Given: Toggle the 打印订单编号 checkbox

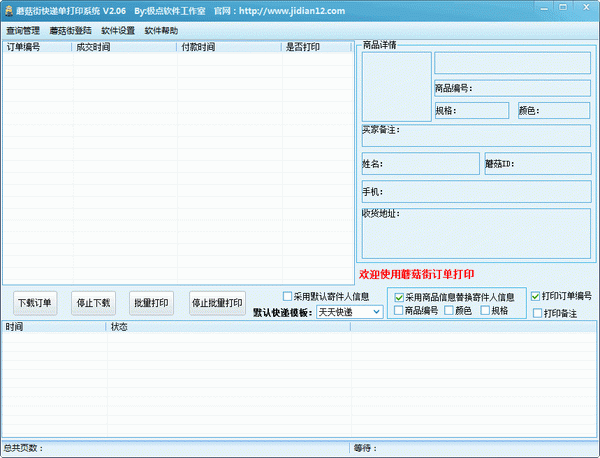Looking at the screenshot, I should coord(537,296).
